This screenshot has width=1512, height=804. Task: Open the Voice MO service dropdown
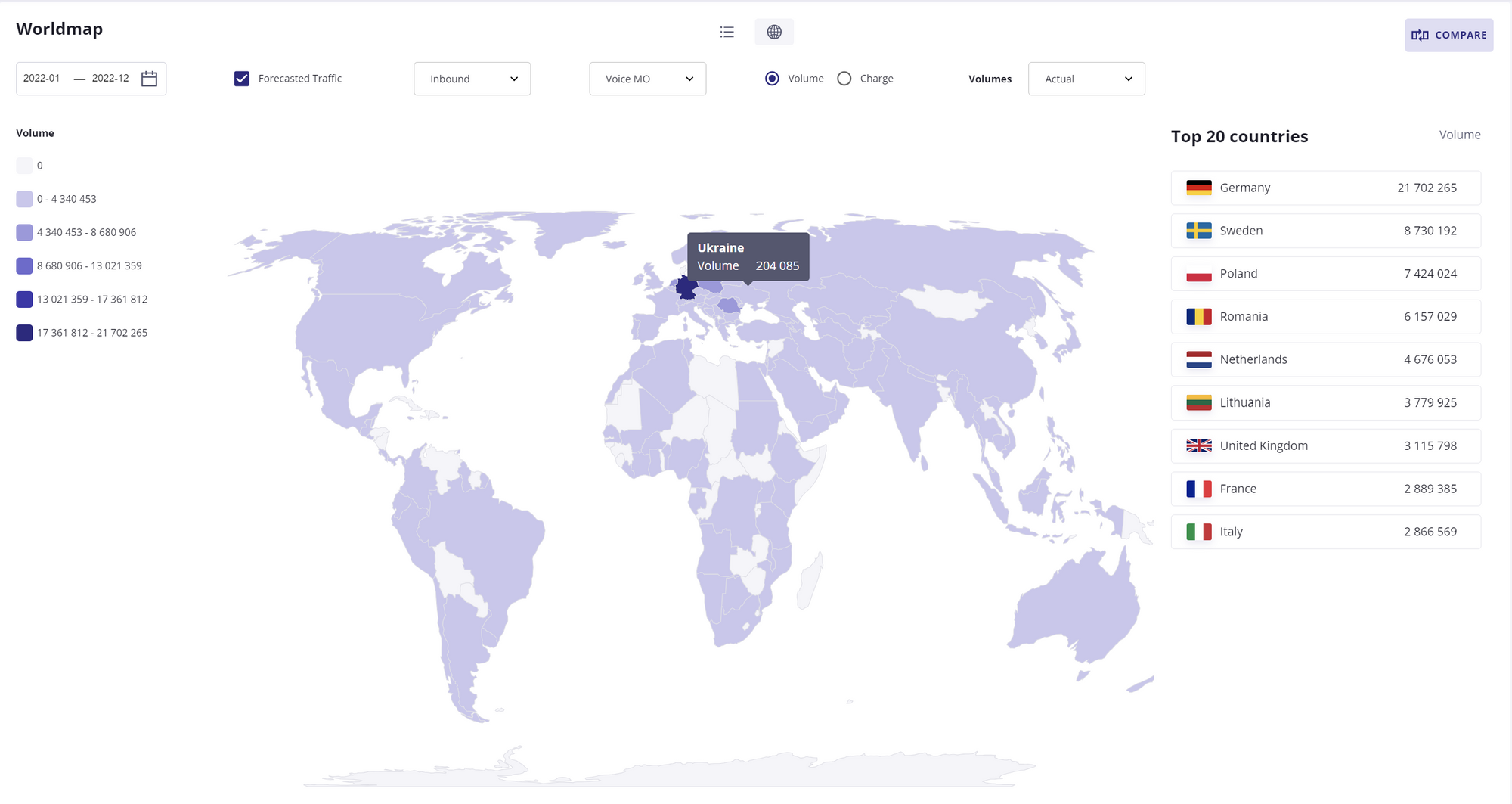648,79
